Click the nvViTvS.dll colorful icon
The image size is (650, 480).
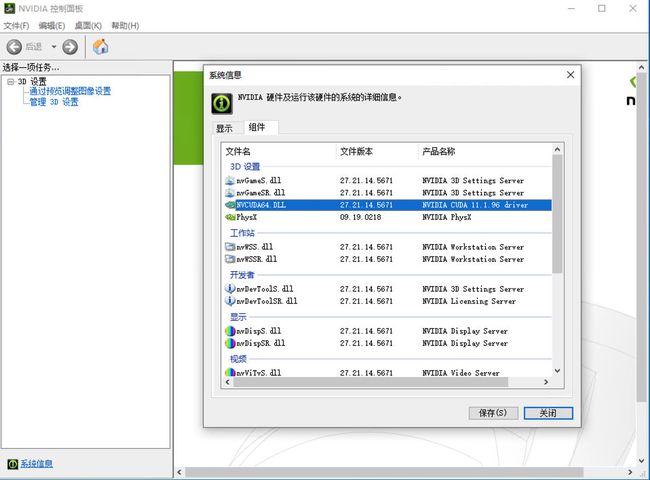tap(230, 372)
